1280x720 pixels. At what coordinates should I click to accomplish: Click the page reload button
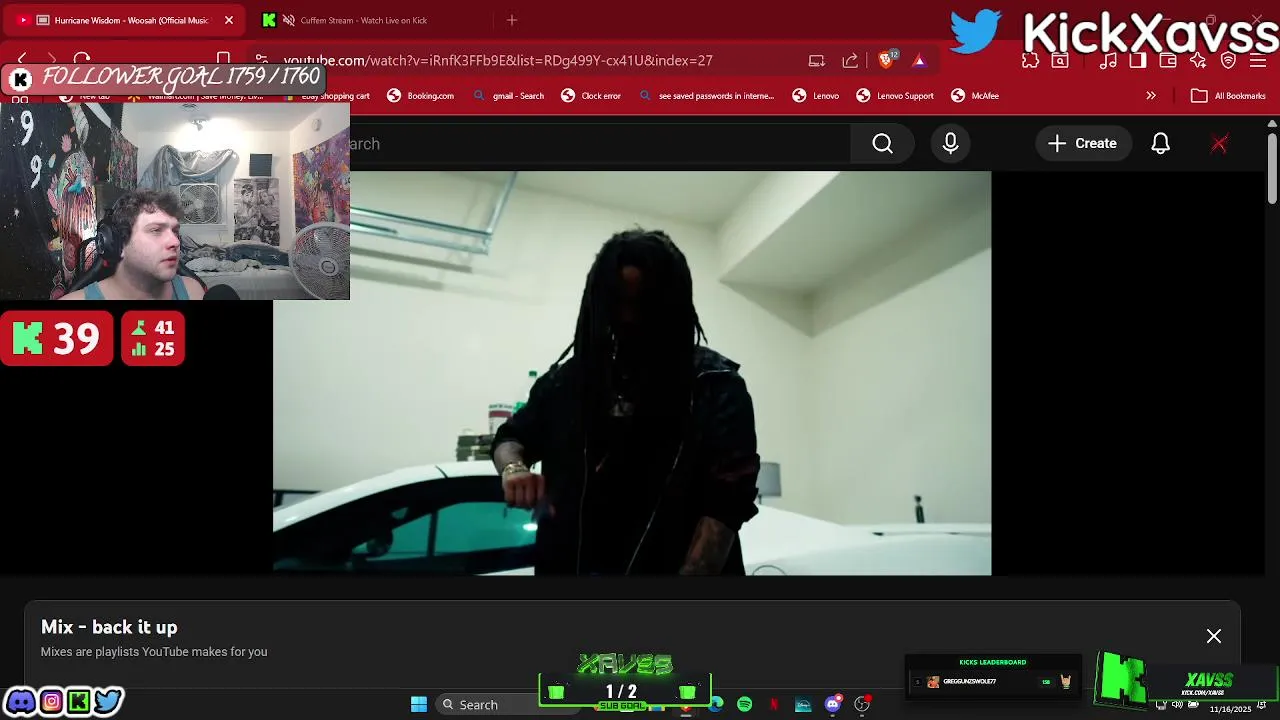(82, 60)
